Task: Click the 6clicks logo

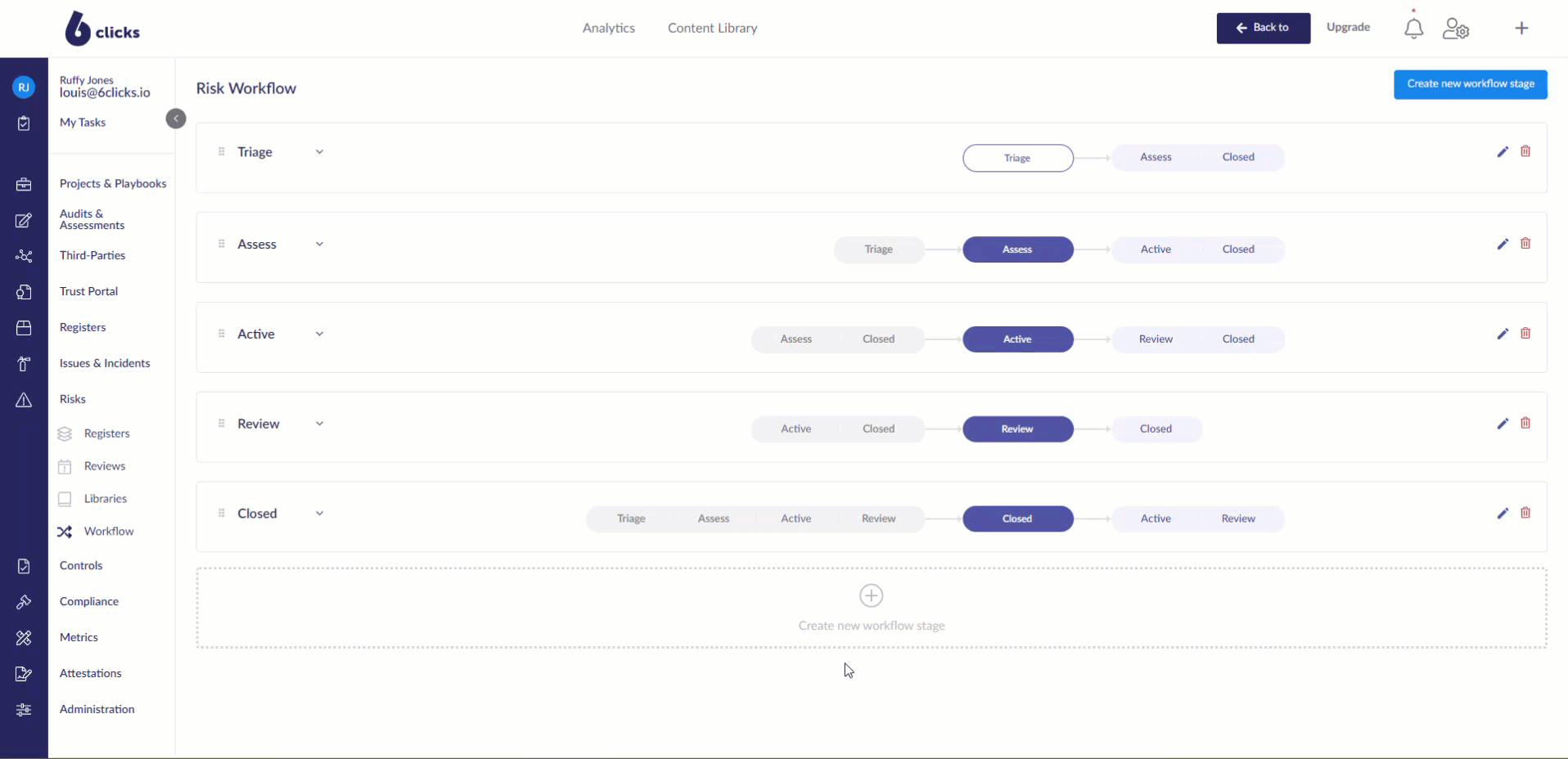Action: pyautogui.click(x=102, y=29)
